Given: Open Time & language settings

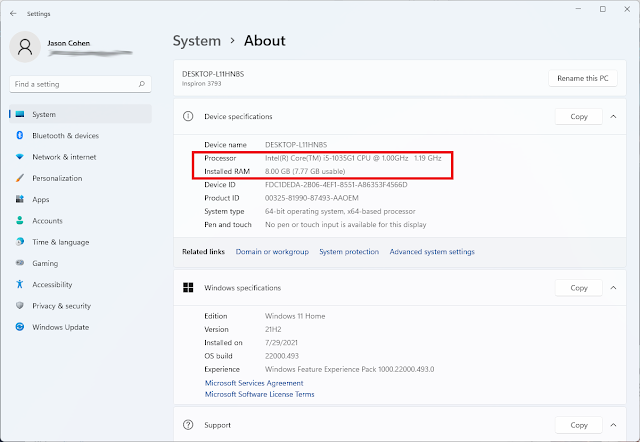Looking at the screenshot, I should pos(80,242).
